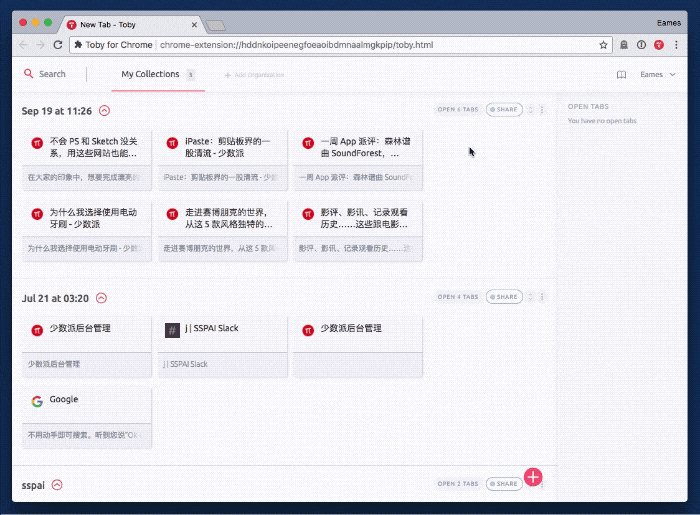
Task: Collapse the Jul 21 at 03:20 collection
Action: click(x=101, y=298)
